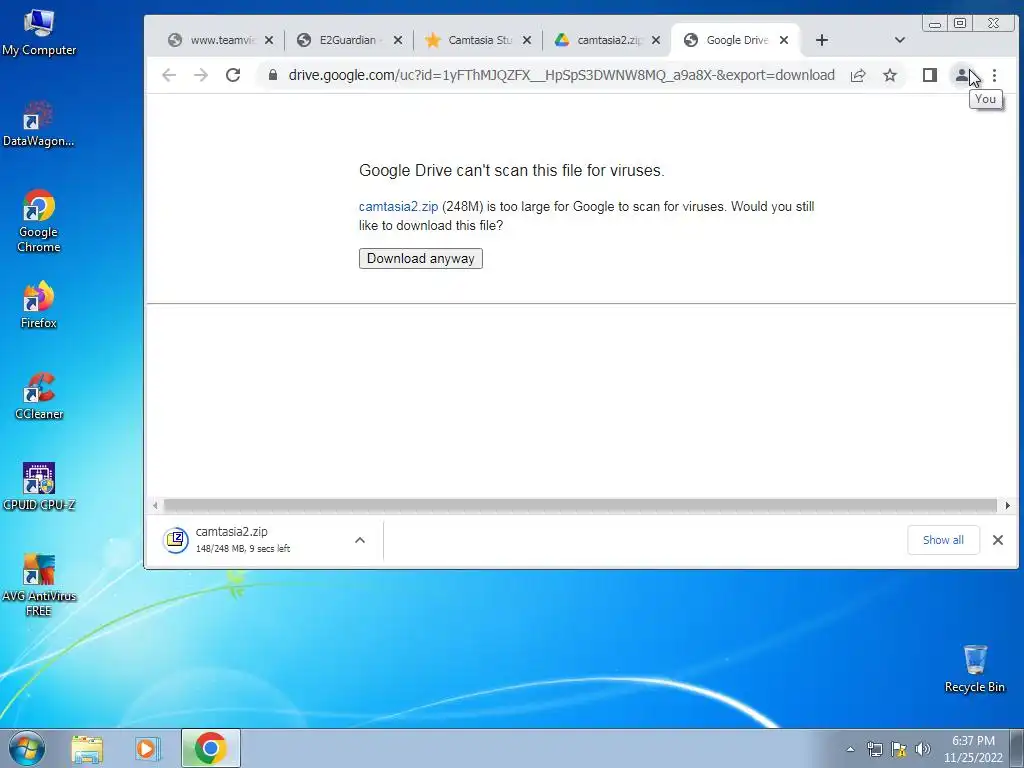Screen dimensions: 1024x768
Task: Open Windows Media Player from taskbar
Action: tap(148, 748)
